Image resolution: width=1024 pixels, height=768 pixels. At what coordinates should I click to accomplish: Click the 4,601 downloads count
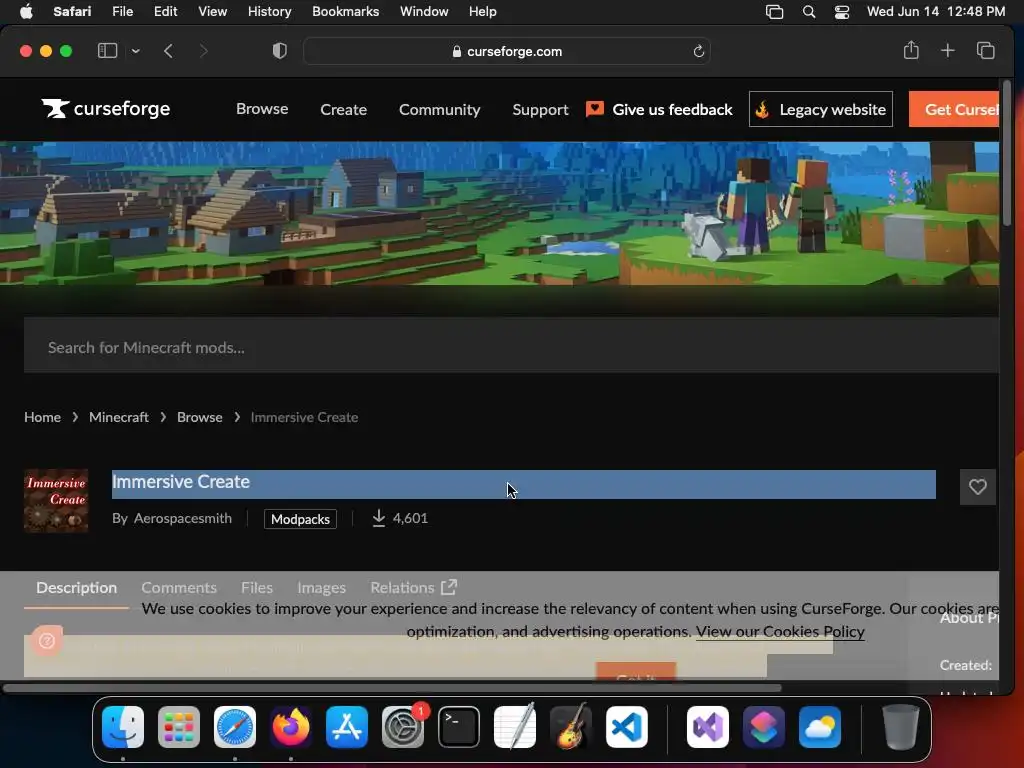tap(400, 519)
